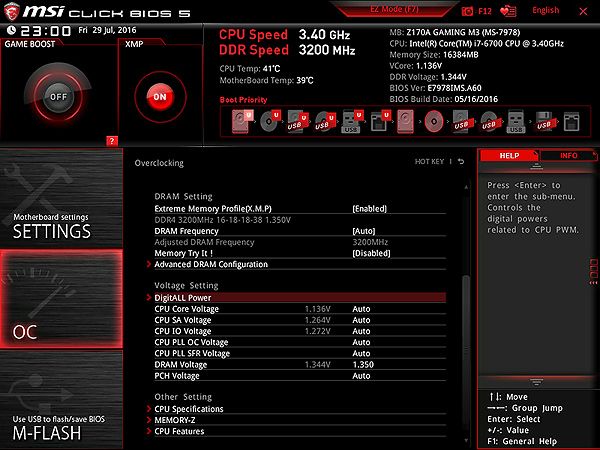Take a screenshot with the F12 camera icon

tap(467, 11)
